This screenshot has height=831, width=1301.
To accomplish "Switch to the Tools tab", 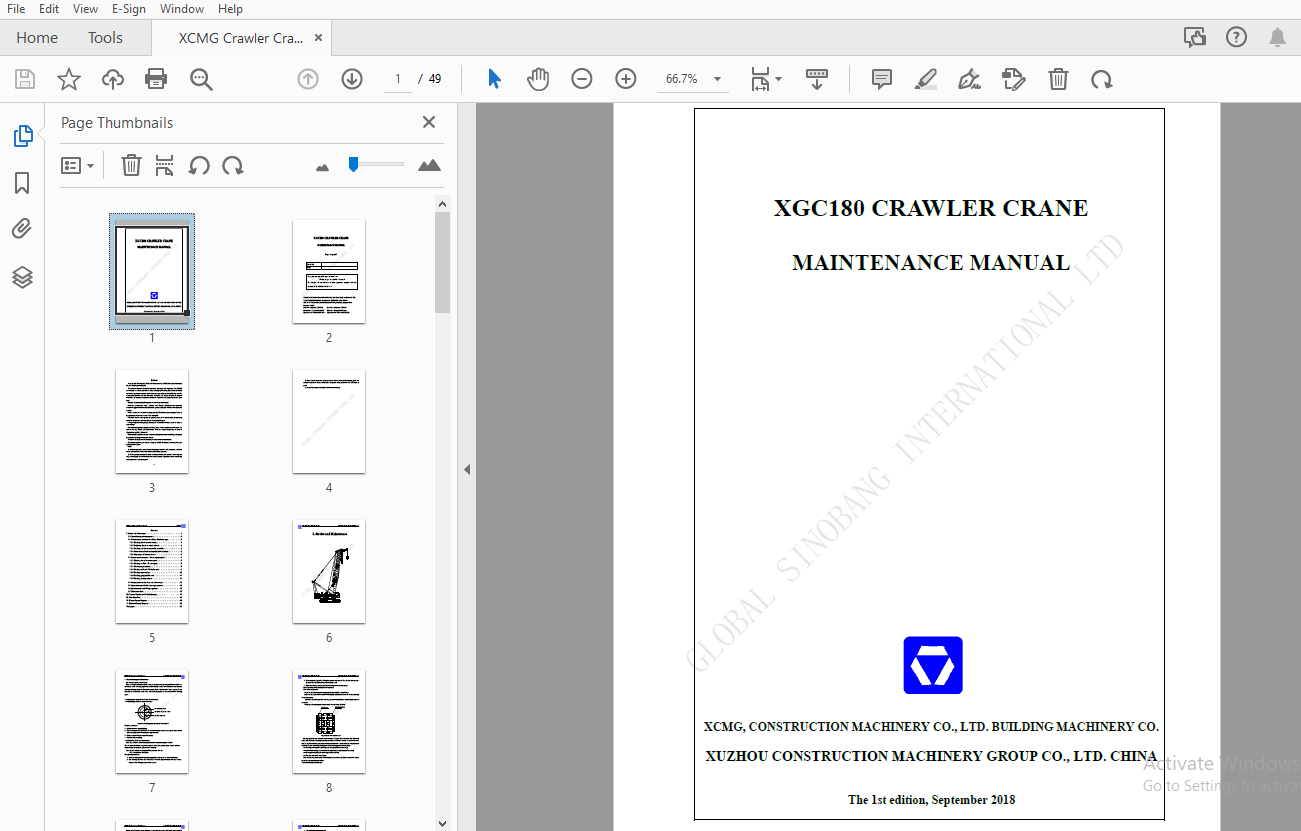I will pos(105,38).
